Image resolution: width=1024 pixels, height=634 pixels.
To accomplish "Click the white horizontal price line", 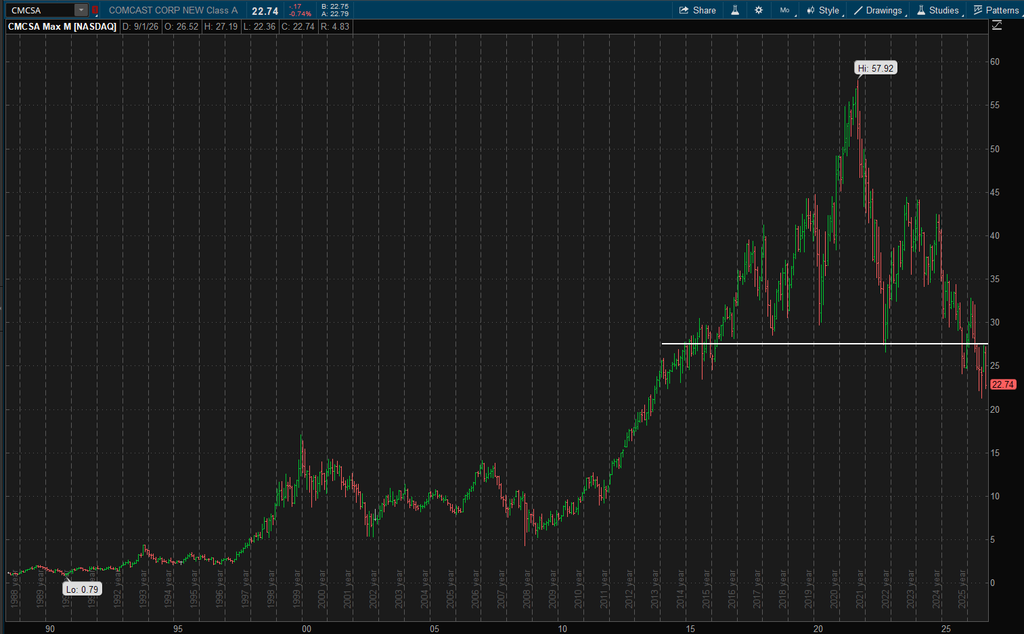I will [x=824, y=343].
